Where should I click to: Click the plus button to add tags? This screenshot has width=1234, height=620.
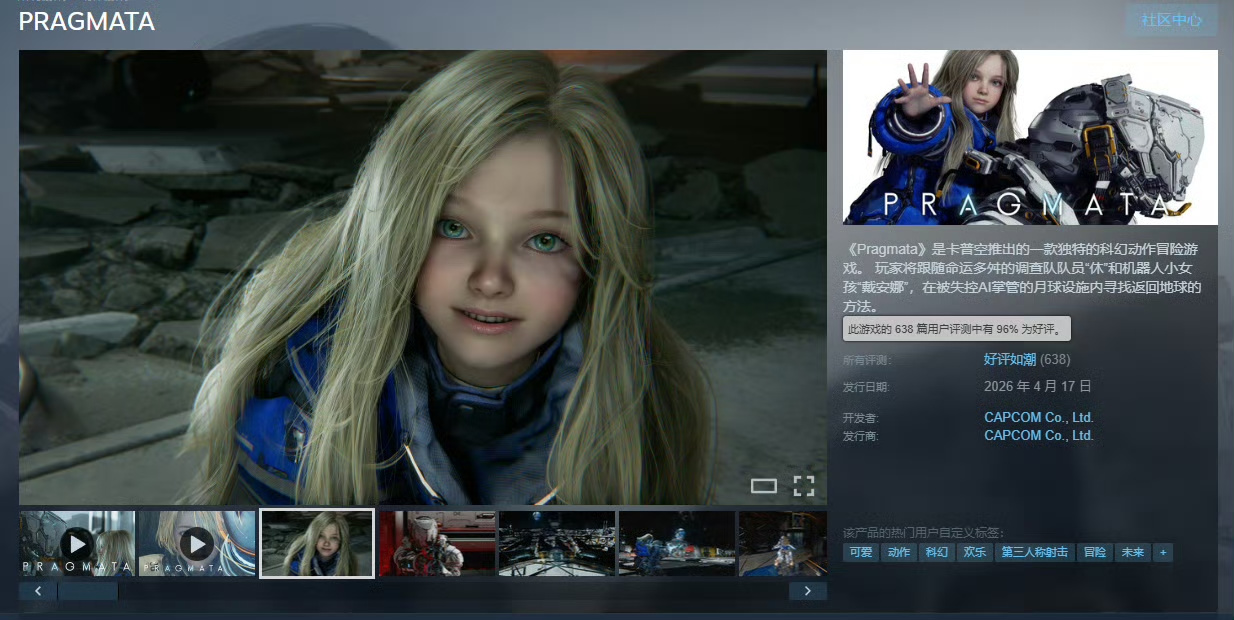(x=1162, y=552)
